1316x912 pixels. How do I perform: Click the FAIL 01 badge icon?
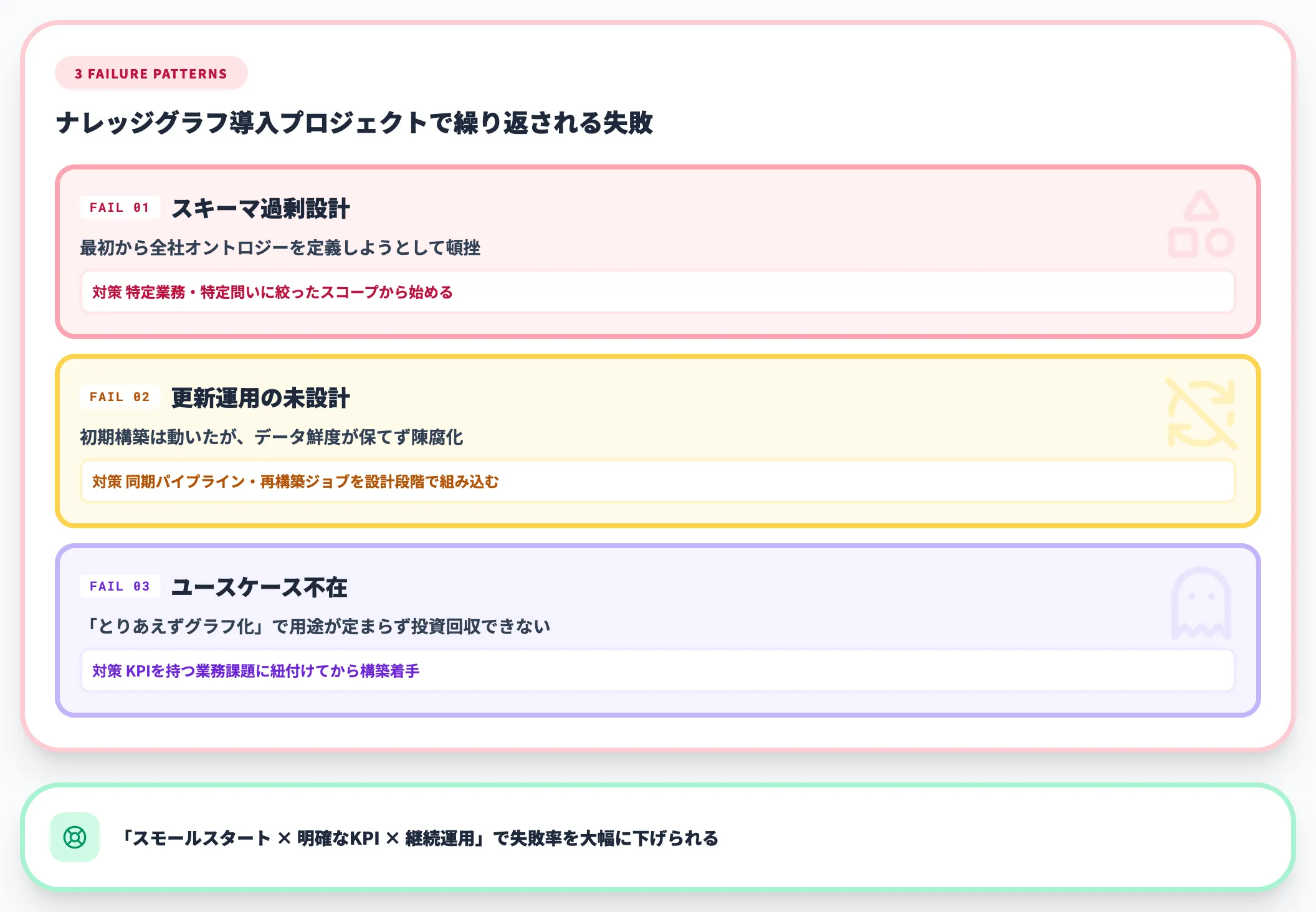(118, 208)
